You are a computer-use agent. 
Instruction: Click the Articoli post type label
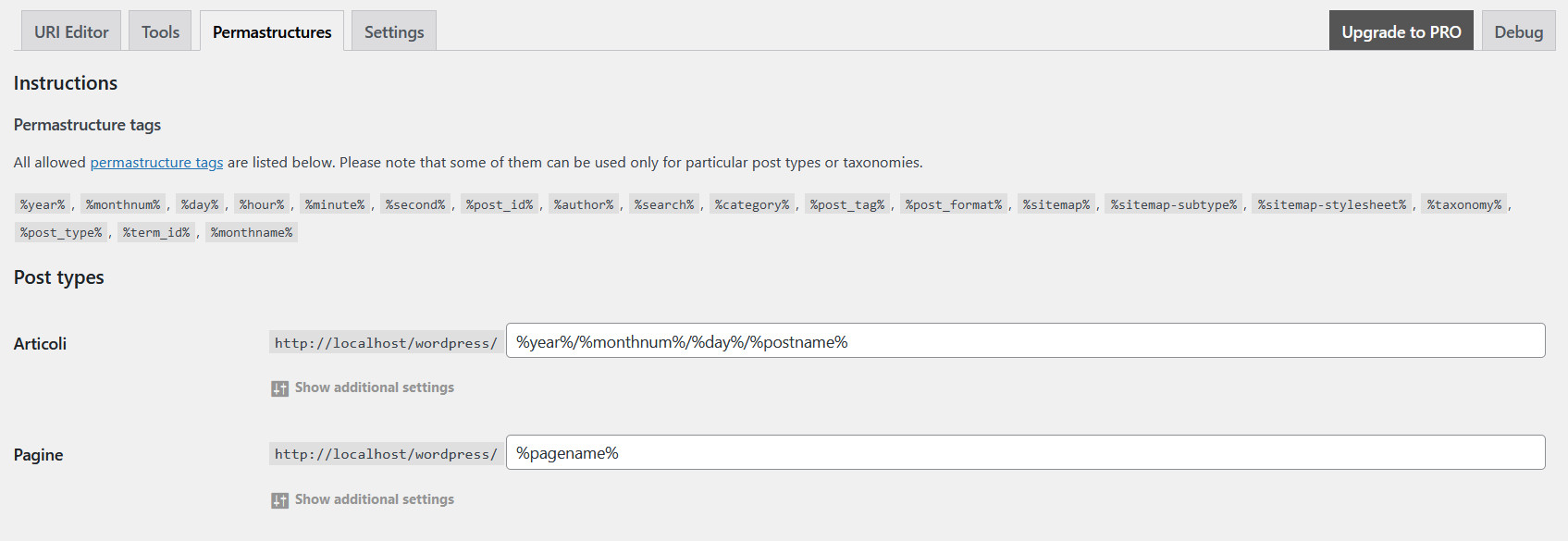pos(40,343)
